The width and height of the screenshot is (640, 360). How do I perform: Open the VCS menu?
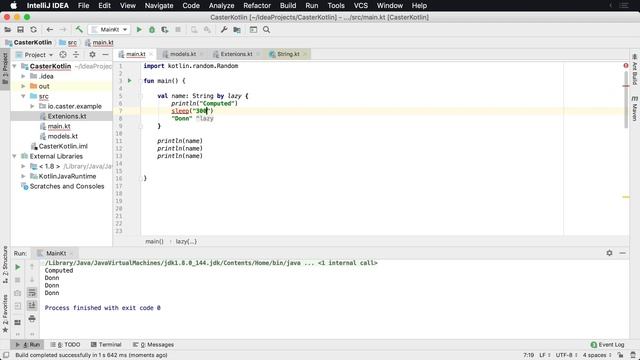click(360, 6)
